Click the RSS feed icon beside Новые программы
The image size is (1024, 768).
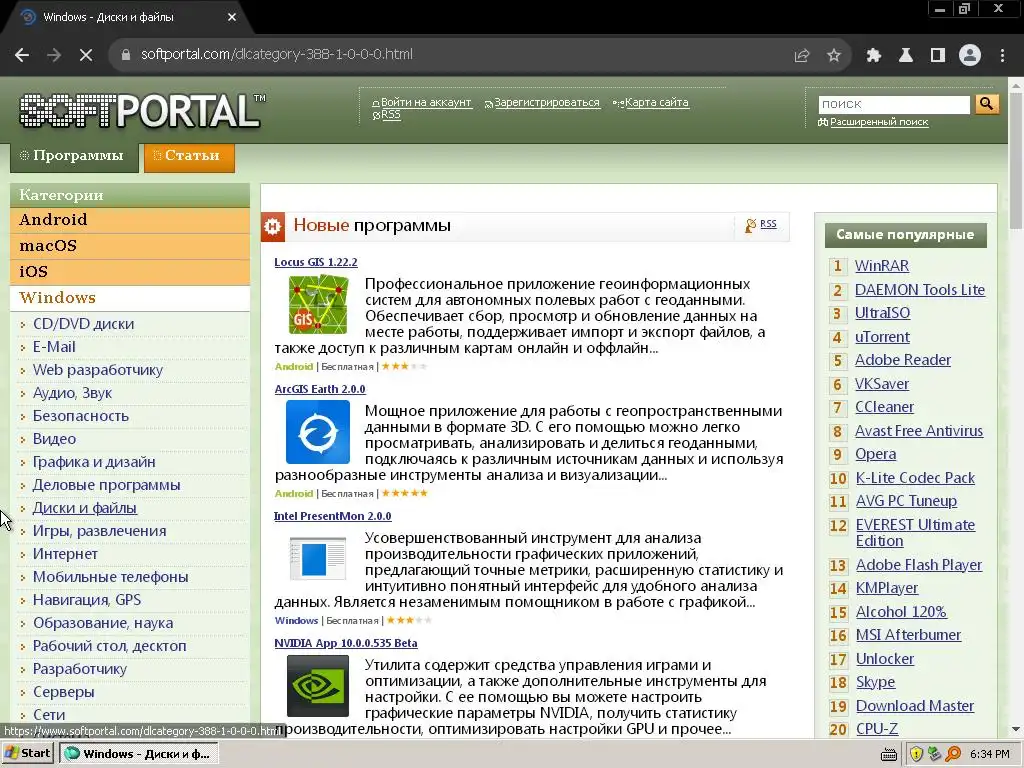click(x=751, y=225)
